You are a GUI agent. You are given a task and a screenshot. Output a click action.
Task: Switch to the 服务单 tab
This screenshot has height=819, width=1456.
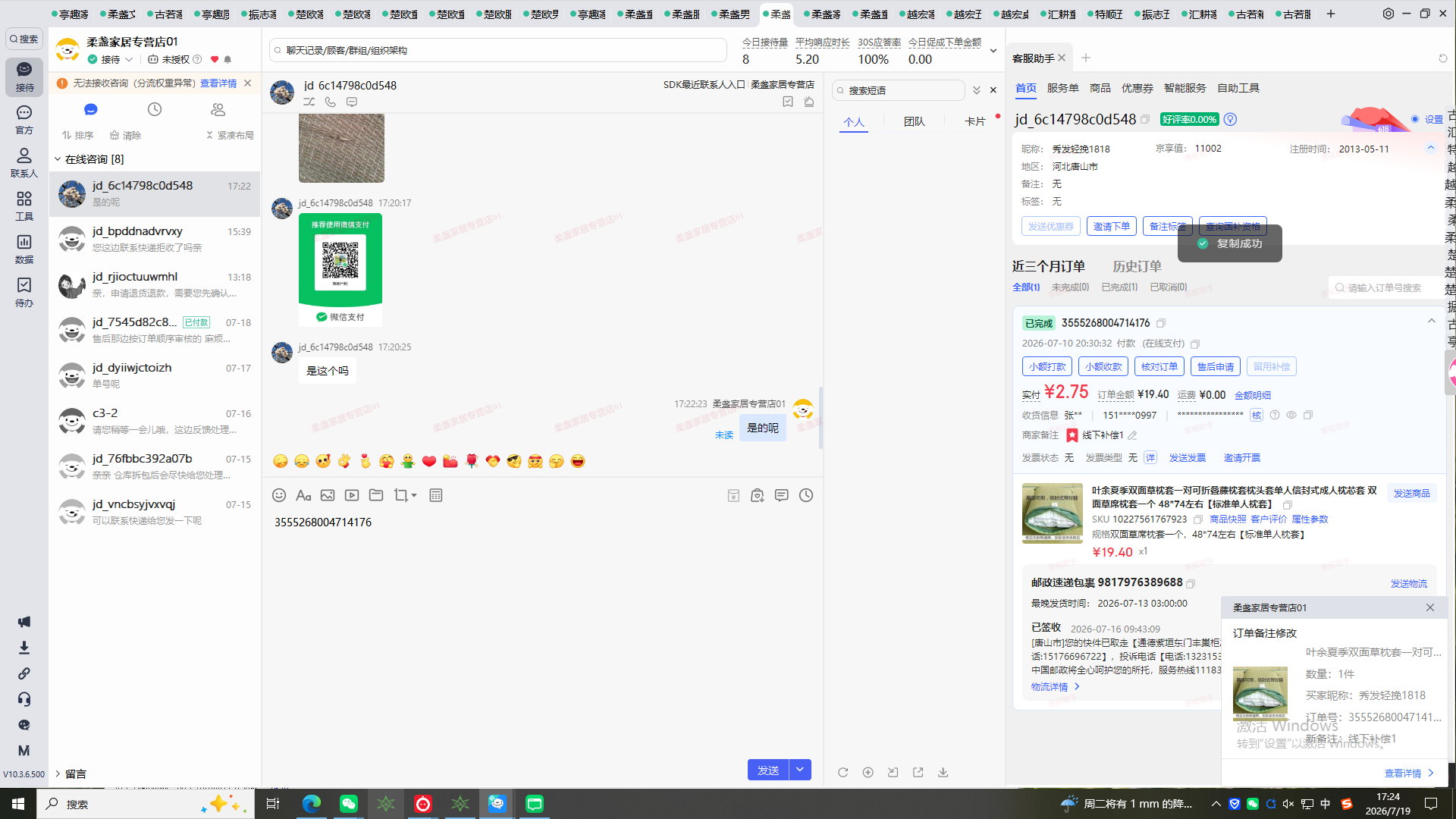[x=1062, y=88]
